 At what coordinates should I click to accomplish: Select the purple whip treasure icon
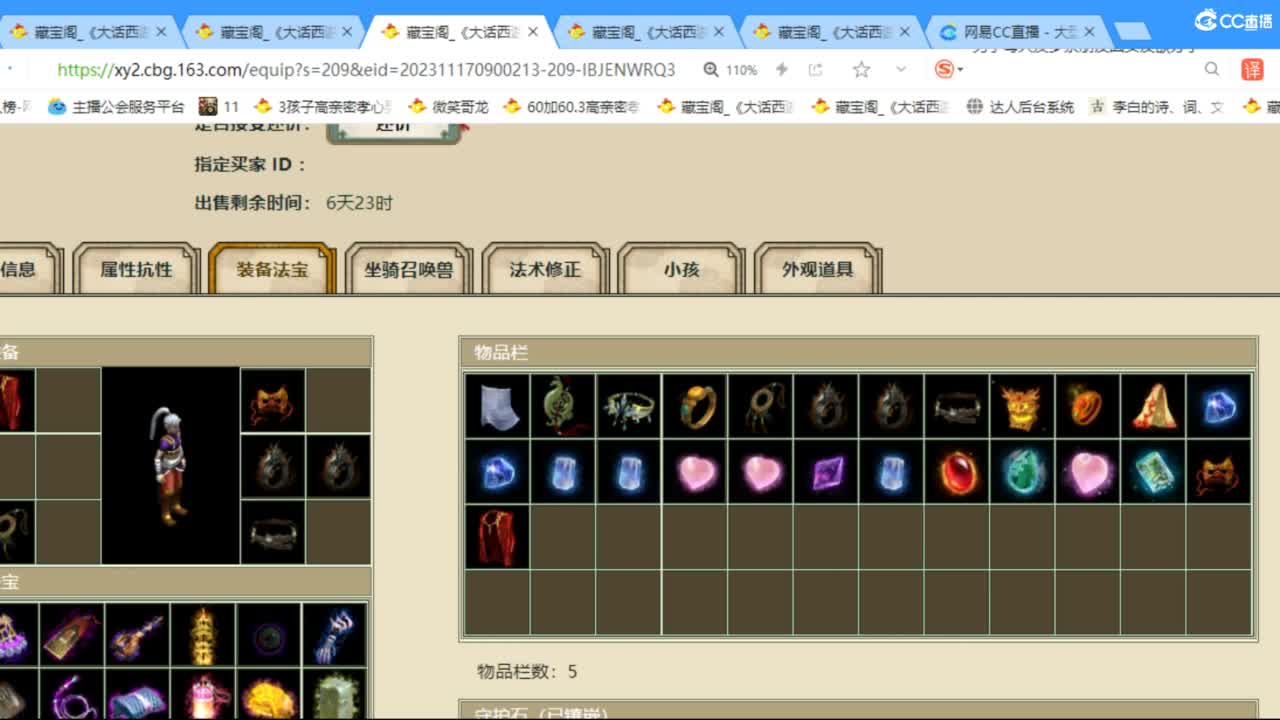(x=71, y=694)
